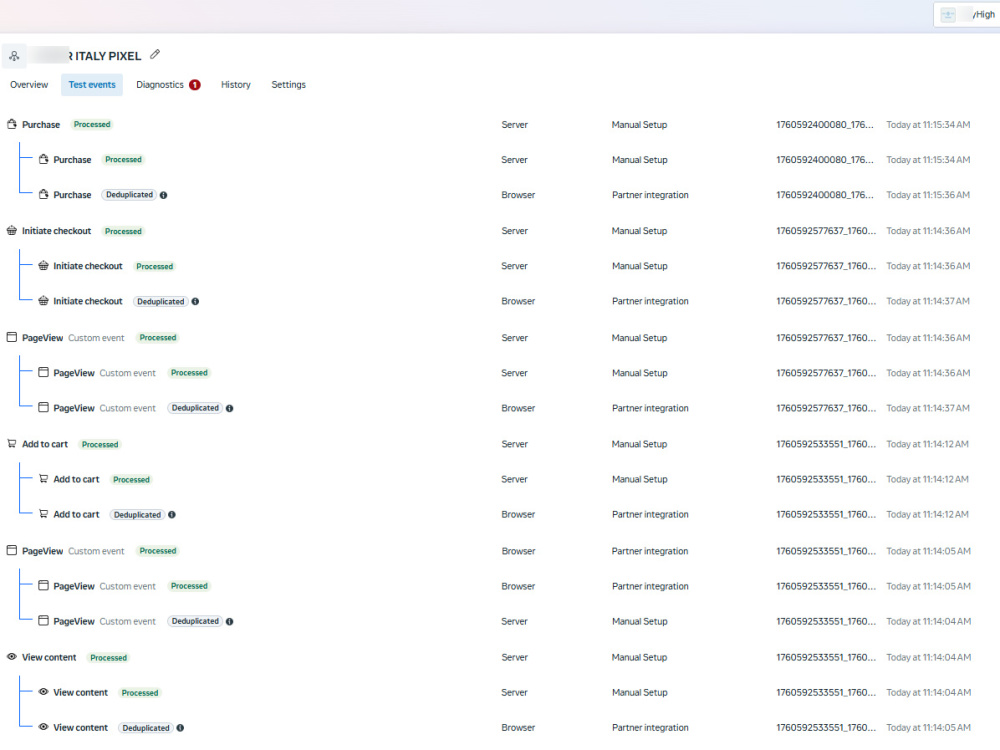The image size is (1000, 750).
Task: Click basket icon on Initiate checkout Browser child row
Action: (43, 301)
